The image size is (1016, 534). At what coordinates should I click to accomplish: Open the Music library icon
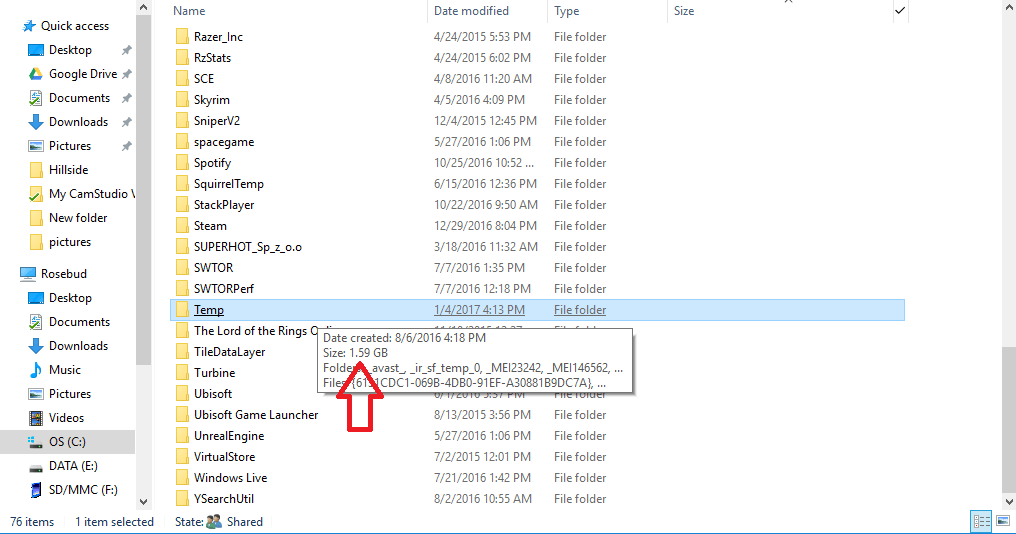coord(36,369)
